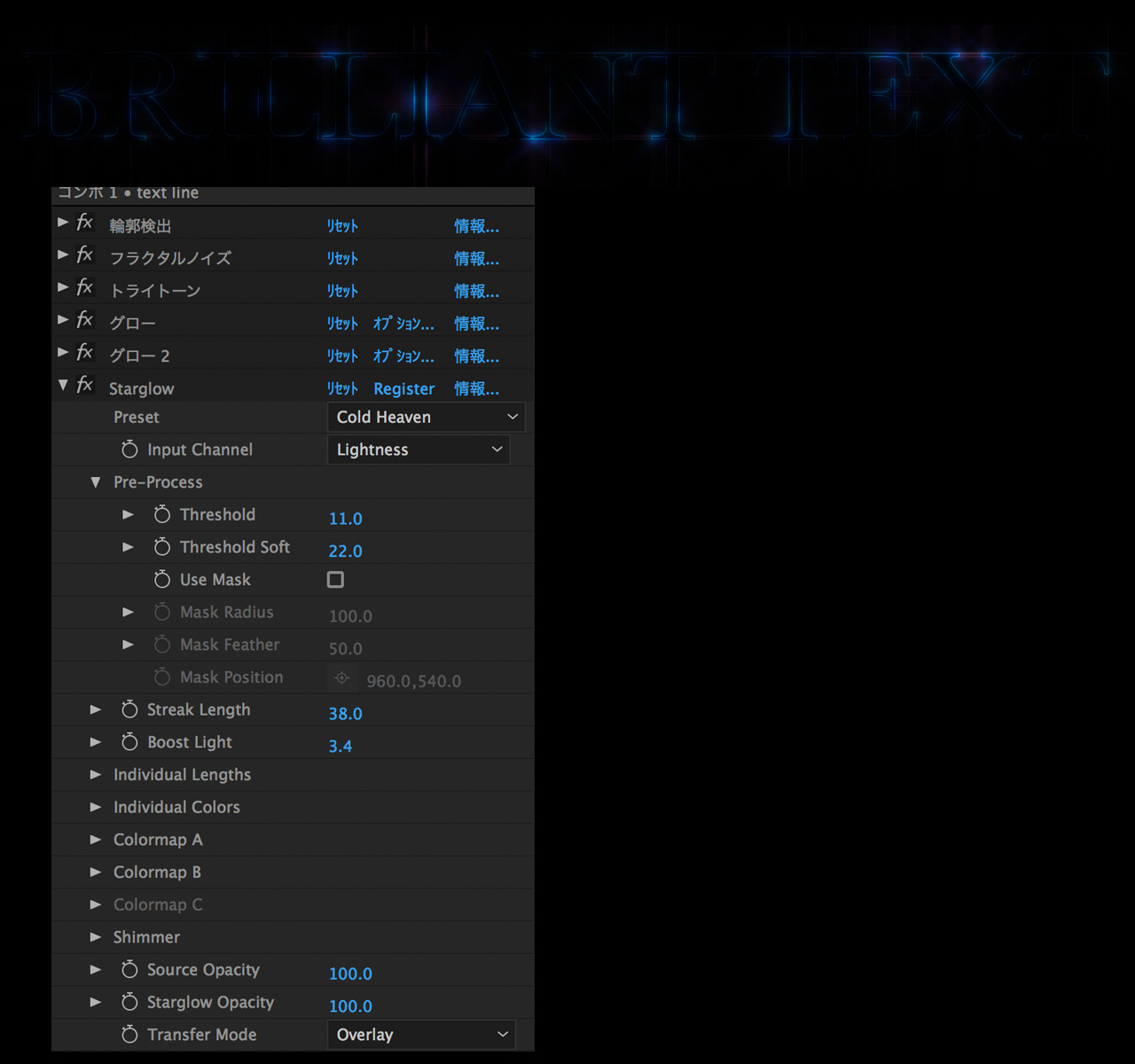
Task: Expand the Colormap A group
Action: (x=96, y=840)
